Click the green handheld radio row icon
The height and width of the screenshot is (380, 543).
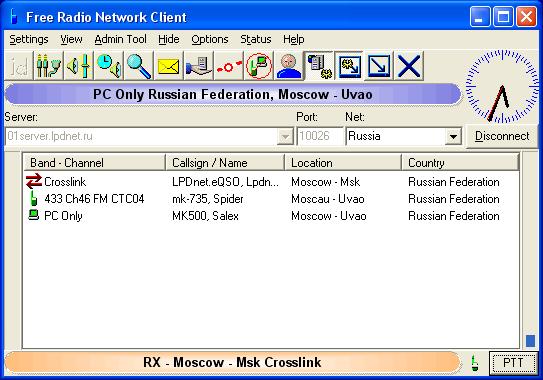pyautogui.click(x=34, y=198)
